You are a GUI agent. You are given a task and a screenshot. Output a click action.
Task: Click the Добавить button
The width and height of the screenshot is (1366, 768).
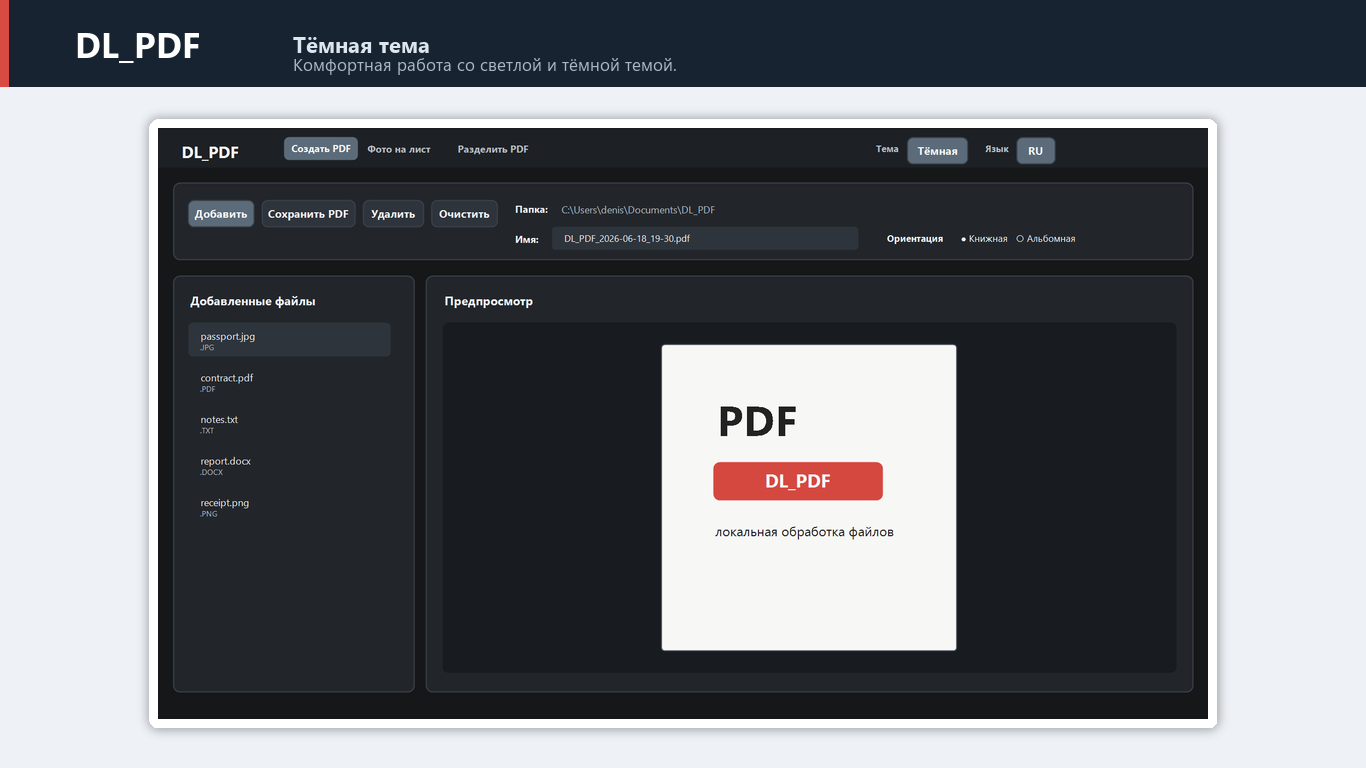pyautogui.click(x=221, y=214)
